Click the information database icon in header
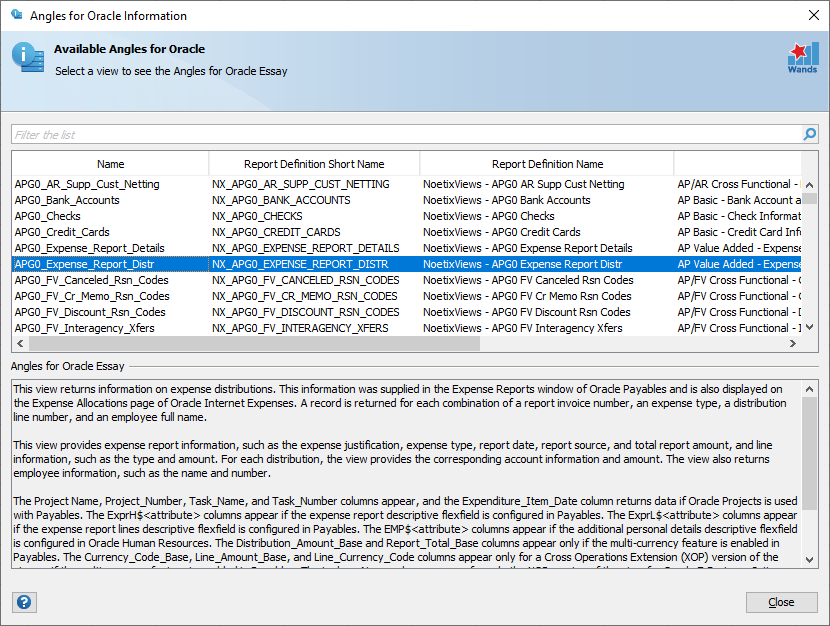The height and width of the screenshot is (626, 830). point(28,57)
